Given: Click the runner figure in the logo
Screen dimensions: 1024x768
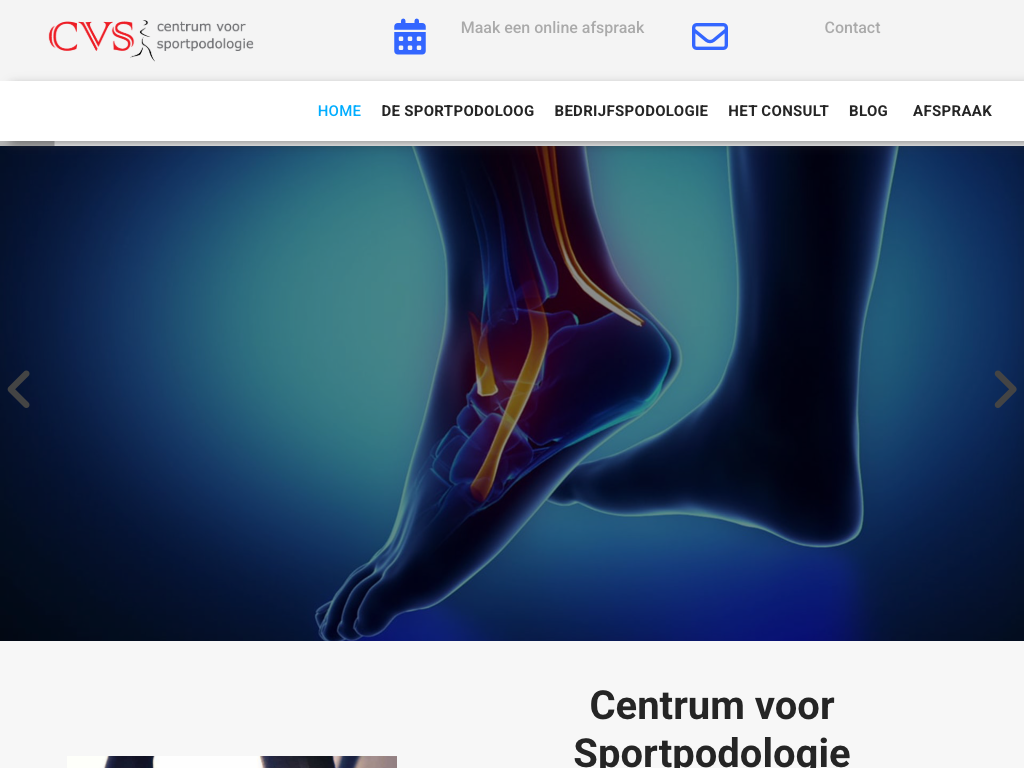Looking at the screenshot, I should tap(144, 40).
